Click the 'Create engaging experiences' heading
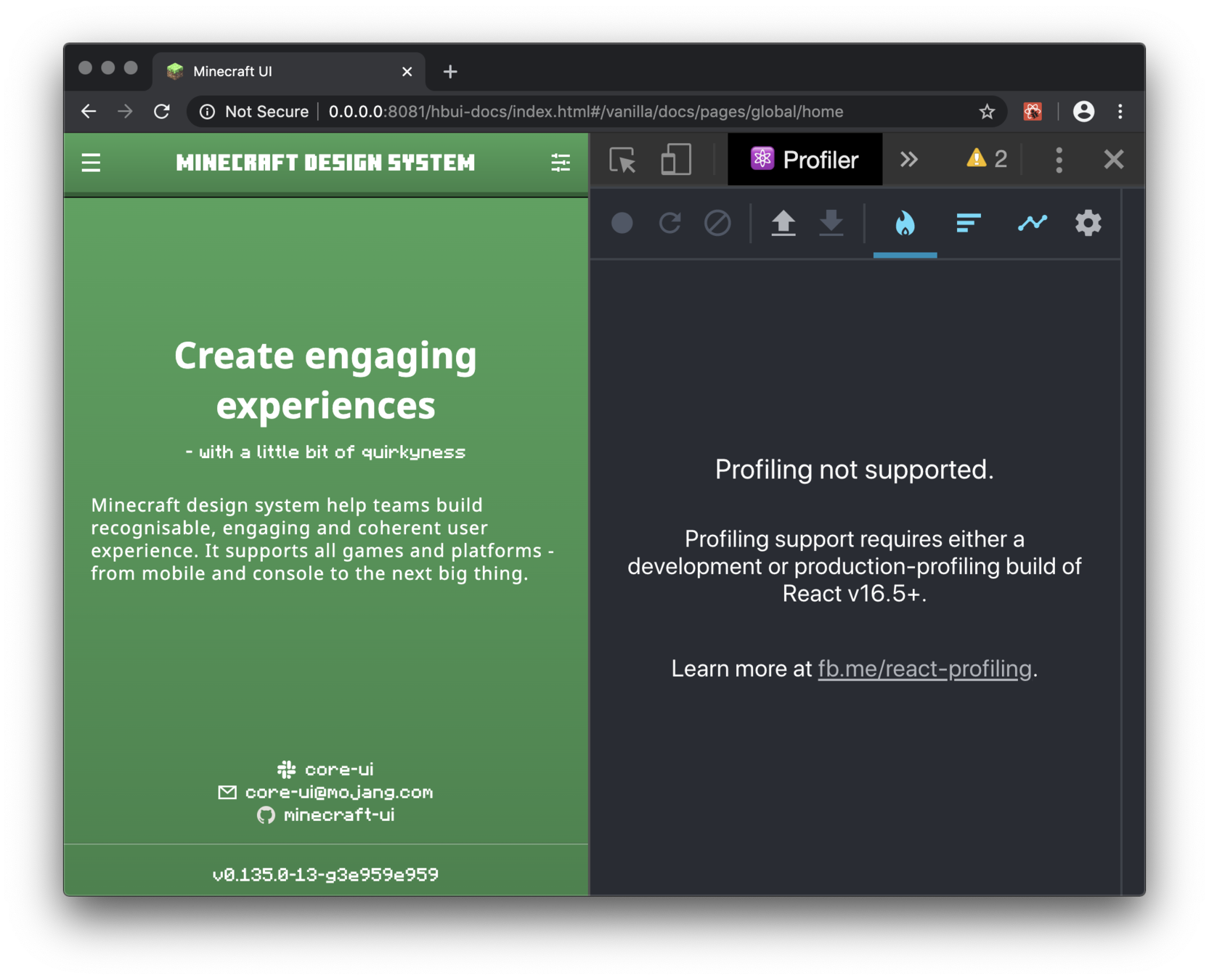This screenshot has width=1209, height=980. [325, 380]
